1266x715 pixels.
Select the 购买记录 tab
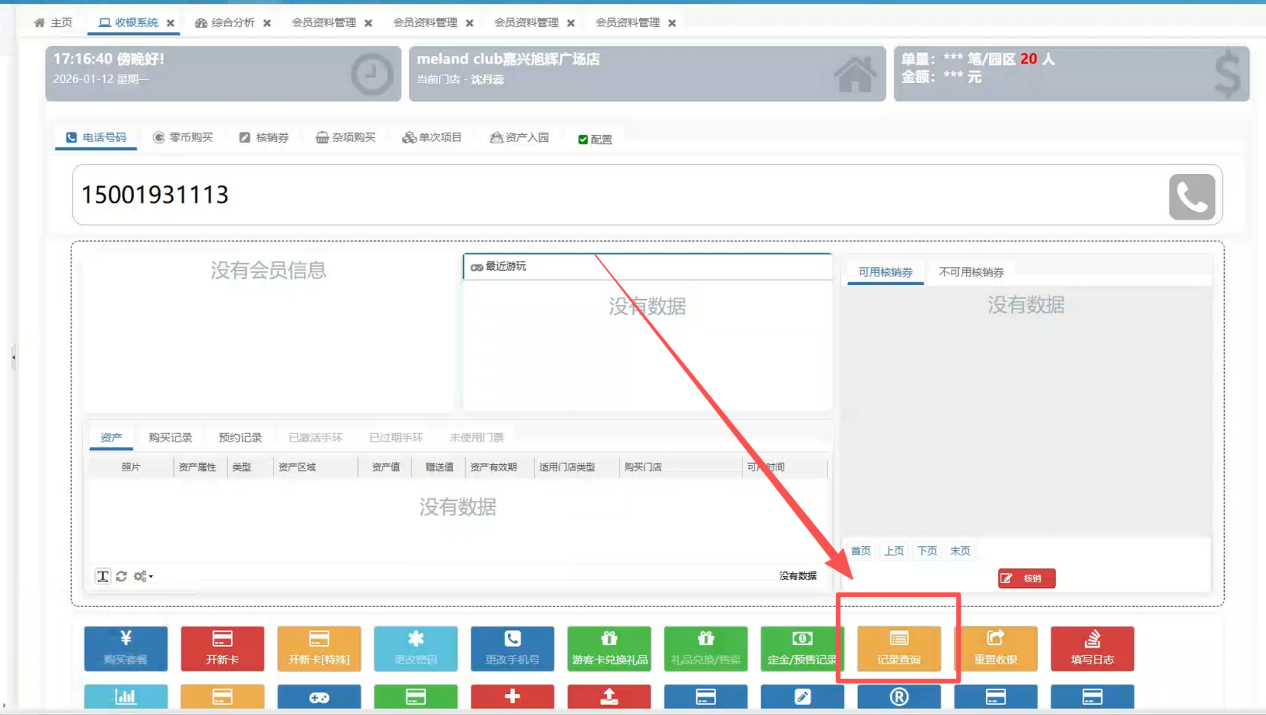(x=170, y=438)
